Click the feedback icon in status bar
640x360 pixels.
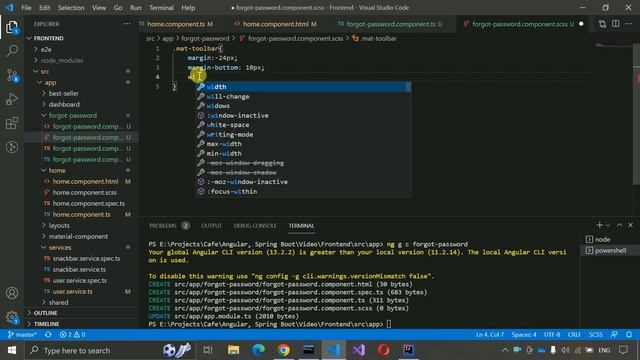(x=614, y=335)
